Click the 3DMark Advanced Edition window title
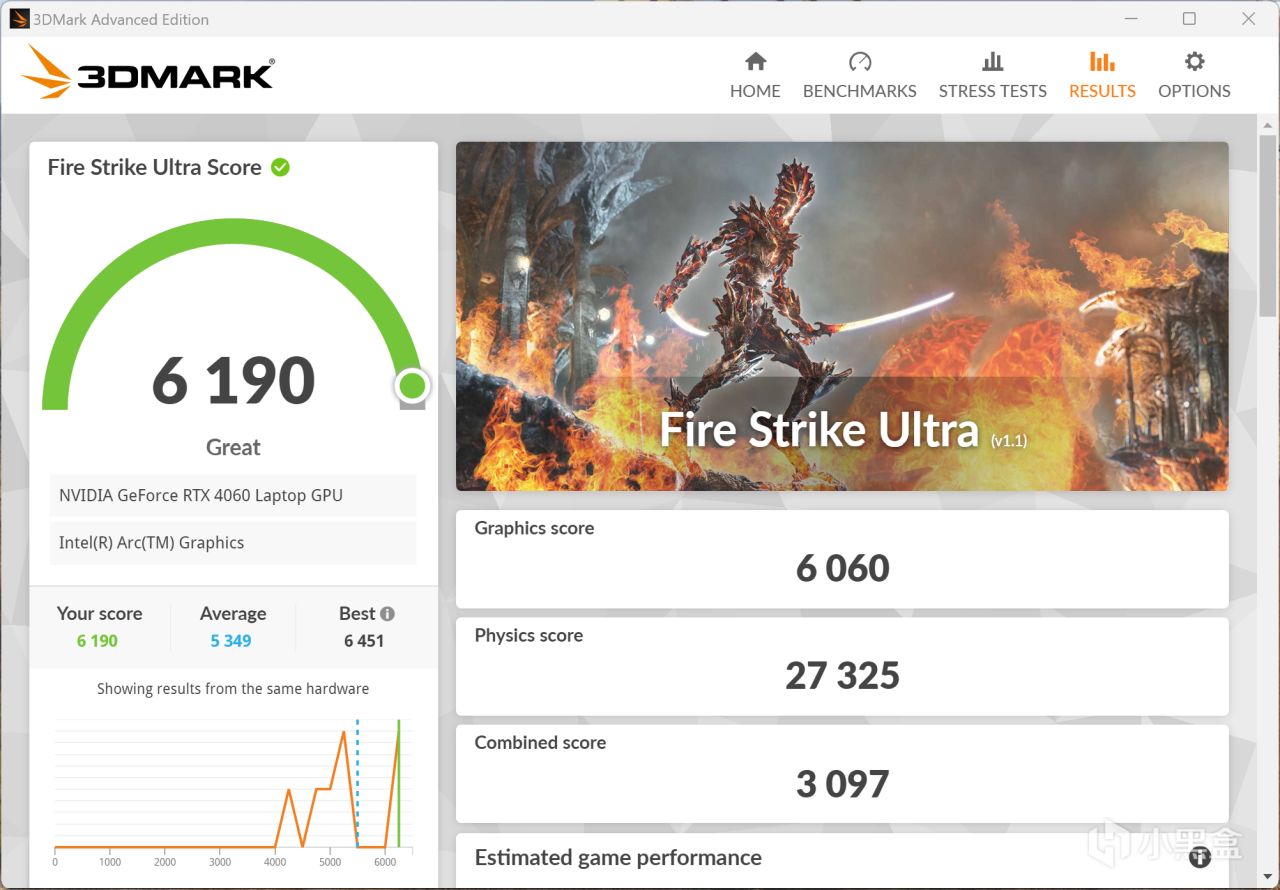The width and height of the screenshot is (1280, 890). tap(121, 19)
